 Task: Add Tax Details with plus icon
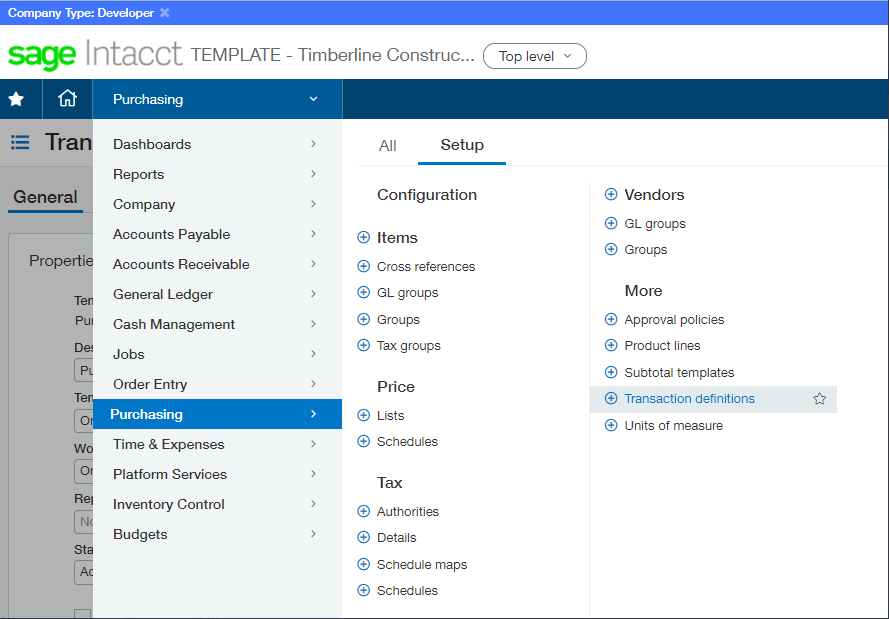[363, 537]
